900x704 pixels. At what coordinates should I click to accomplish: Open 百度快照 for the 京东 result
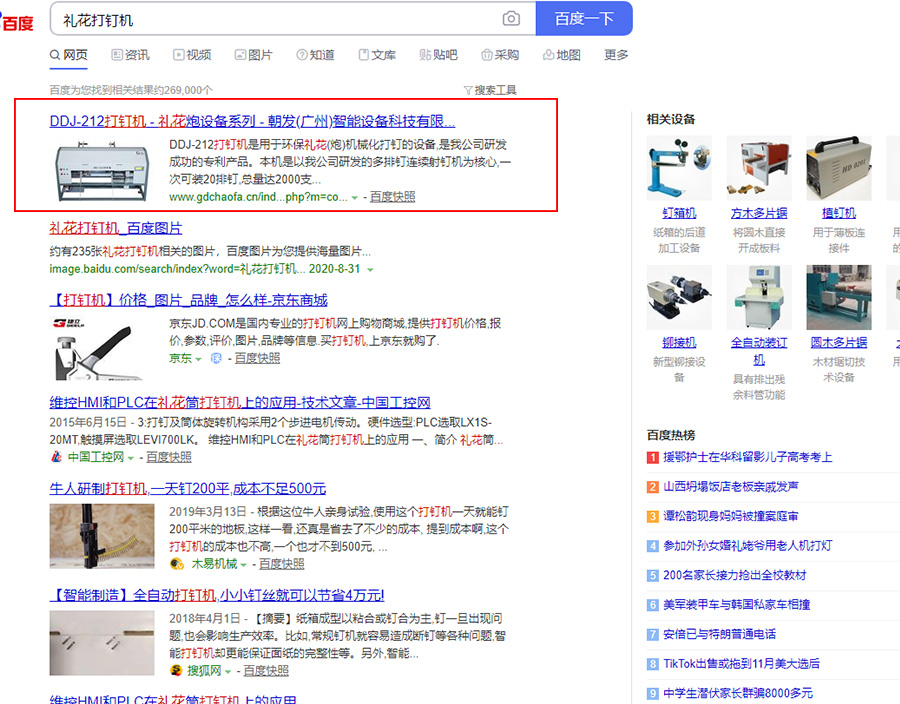257,358
